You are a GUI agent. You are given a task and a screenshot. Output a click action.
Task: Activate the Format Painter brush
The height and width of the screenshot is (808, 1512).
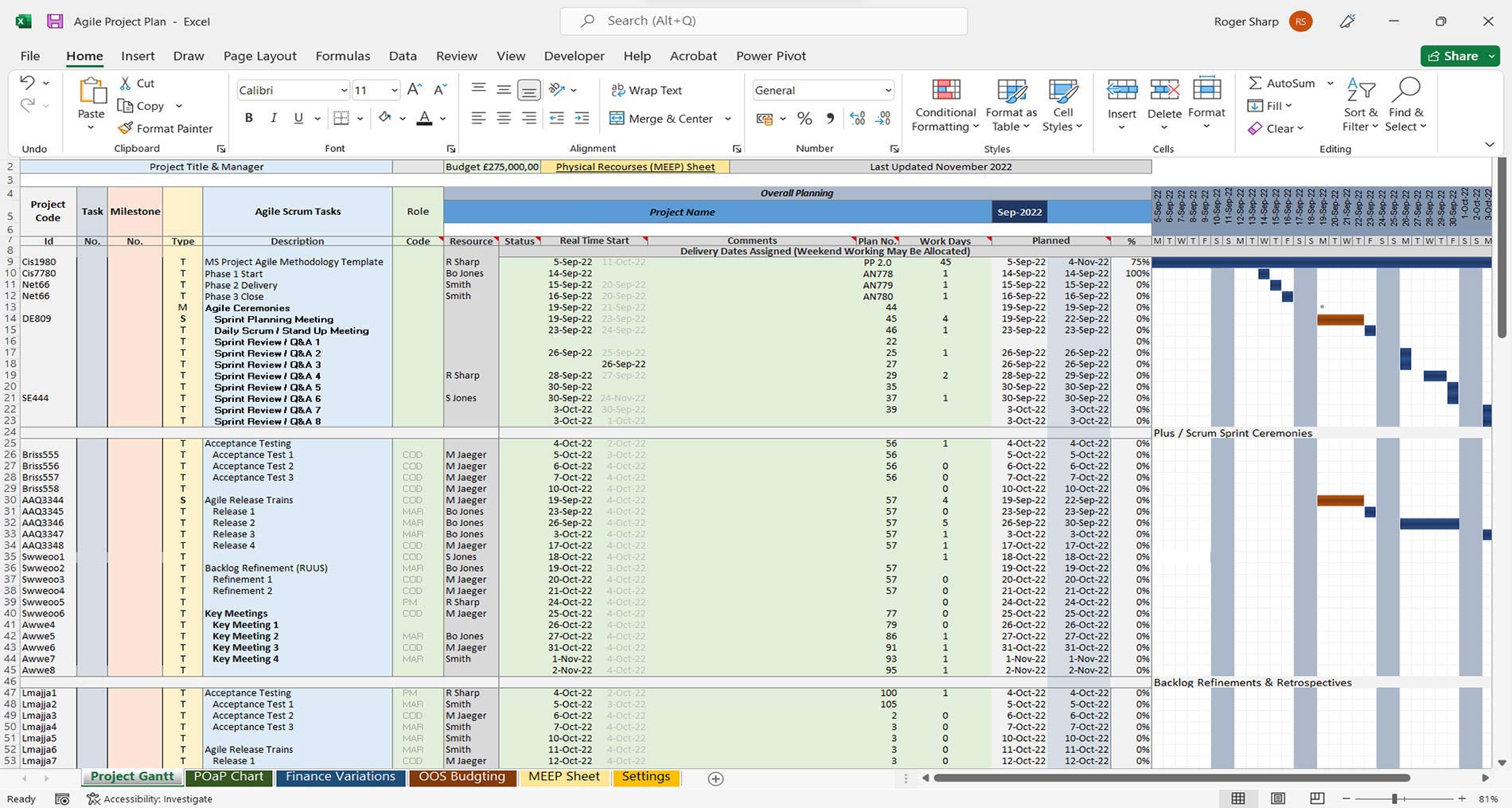click(x=125, y=128)
